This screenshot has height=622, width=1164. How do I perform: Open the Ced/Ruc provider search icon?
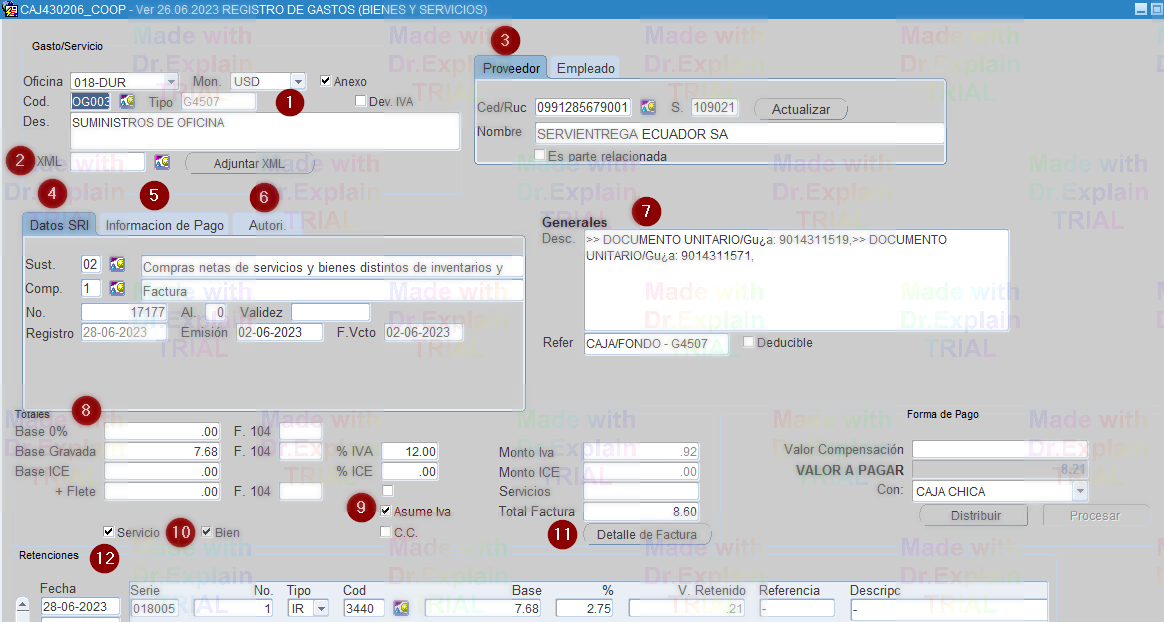tap(648, 107)
